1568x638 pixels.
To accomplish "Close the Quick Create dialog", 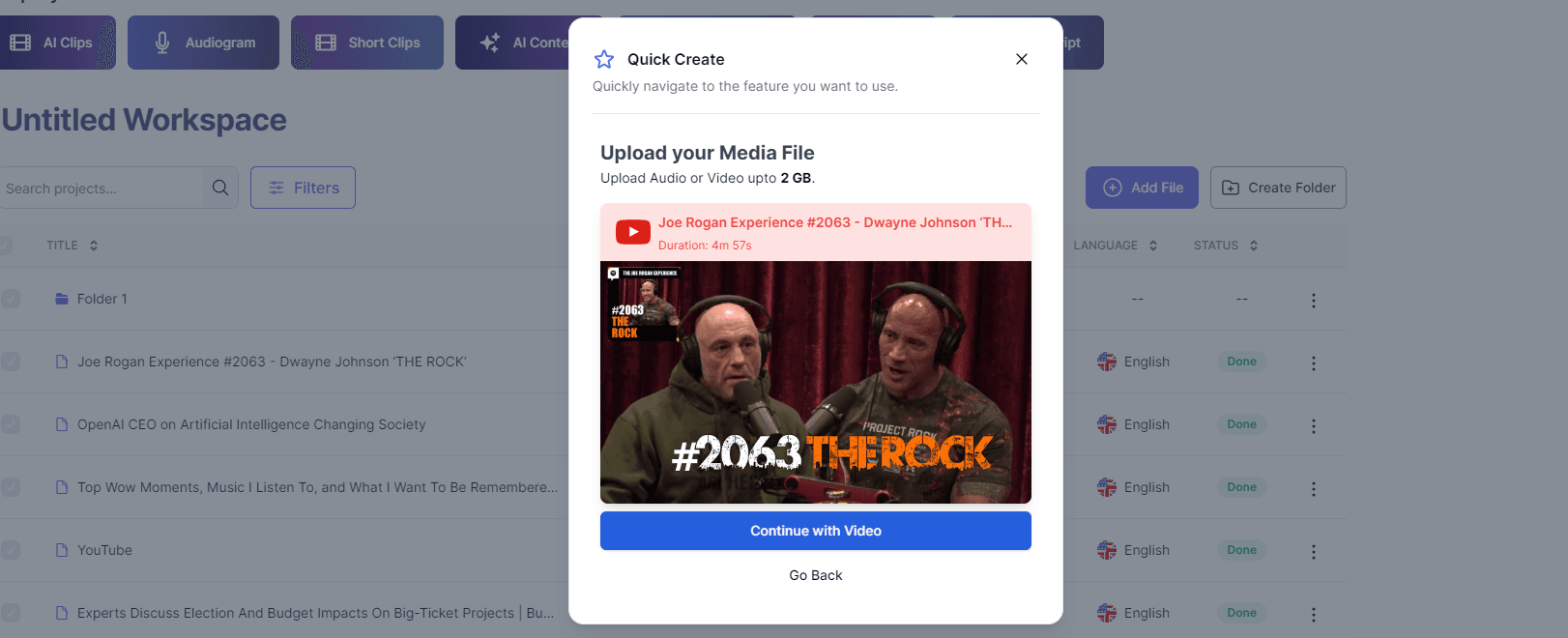I will pyautogui.click(x=1021, y=59).
